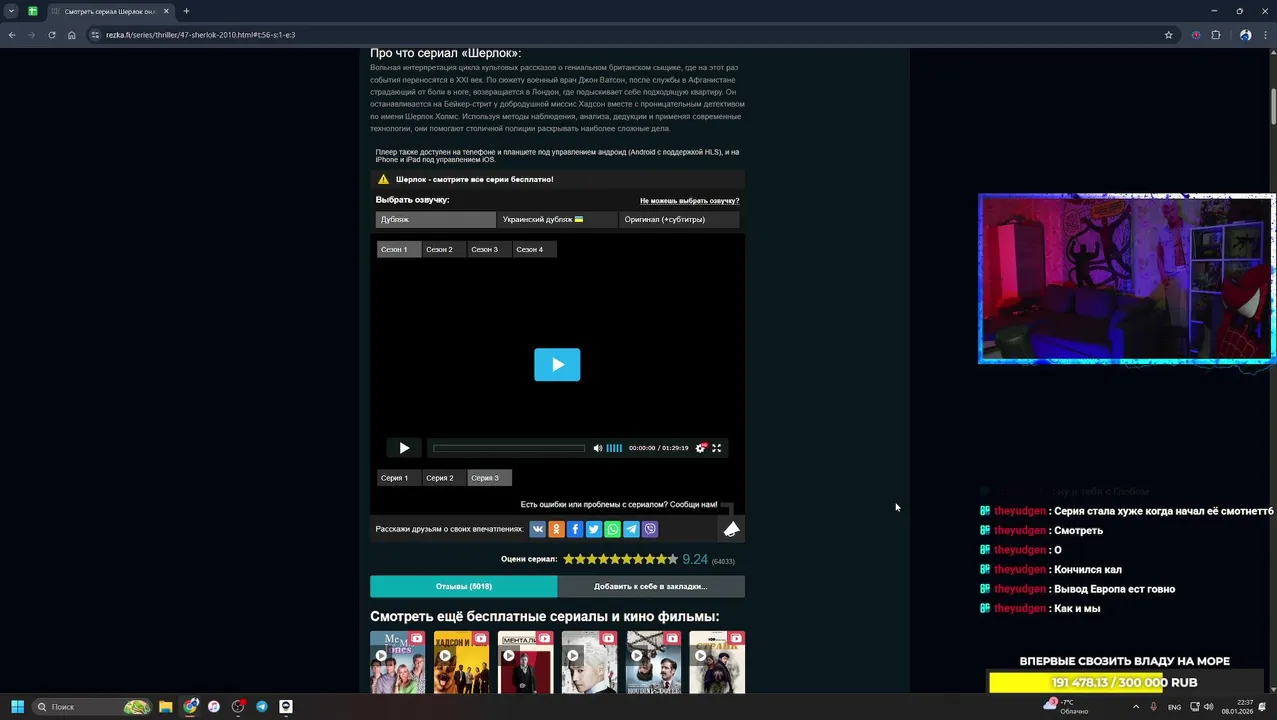Open the Extensions puzzle menu
The width and height of the screenshot is (1277, 720).
[x=1216, y=35]
